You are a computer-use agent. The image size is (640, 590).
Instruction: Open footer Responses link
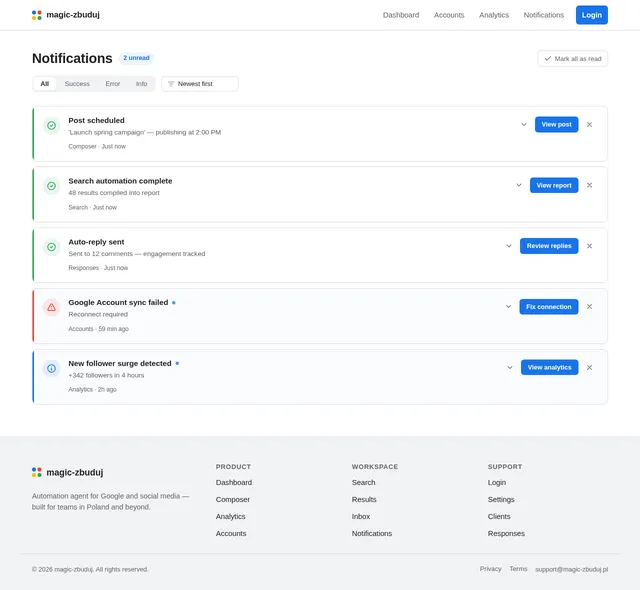point(506,534)
